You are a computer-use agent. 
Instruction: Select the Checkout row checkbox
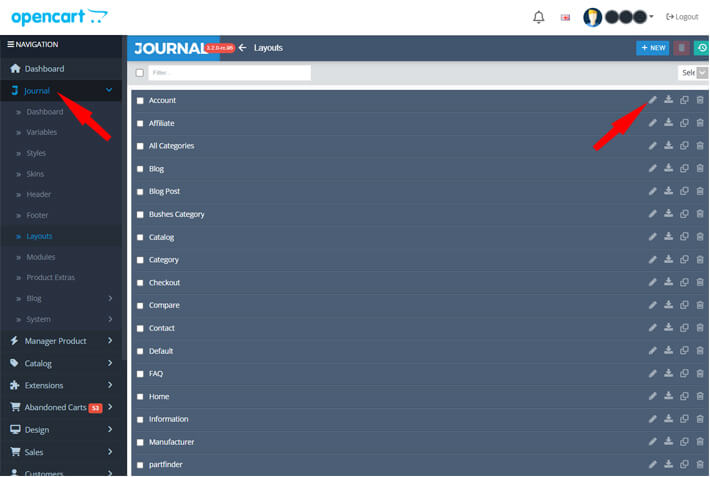click(x=140, y=283)
